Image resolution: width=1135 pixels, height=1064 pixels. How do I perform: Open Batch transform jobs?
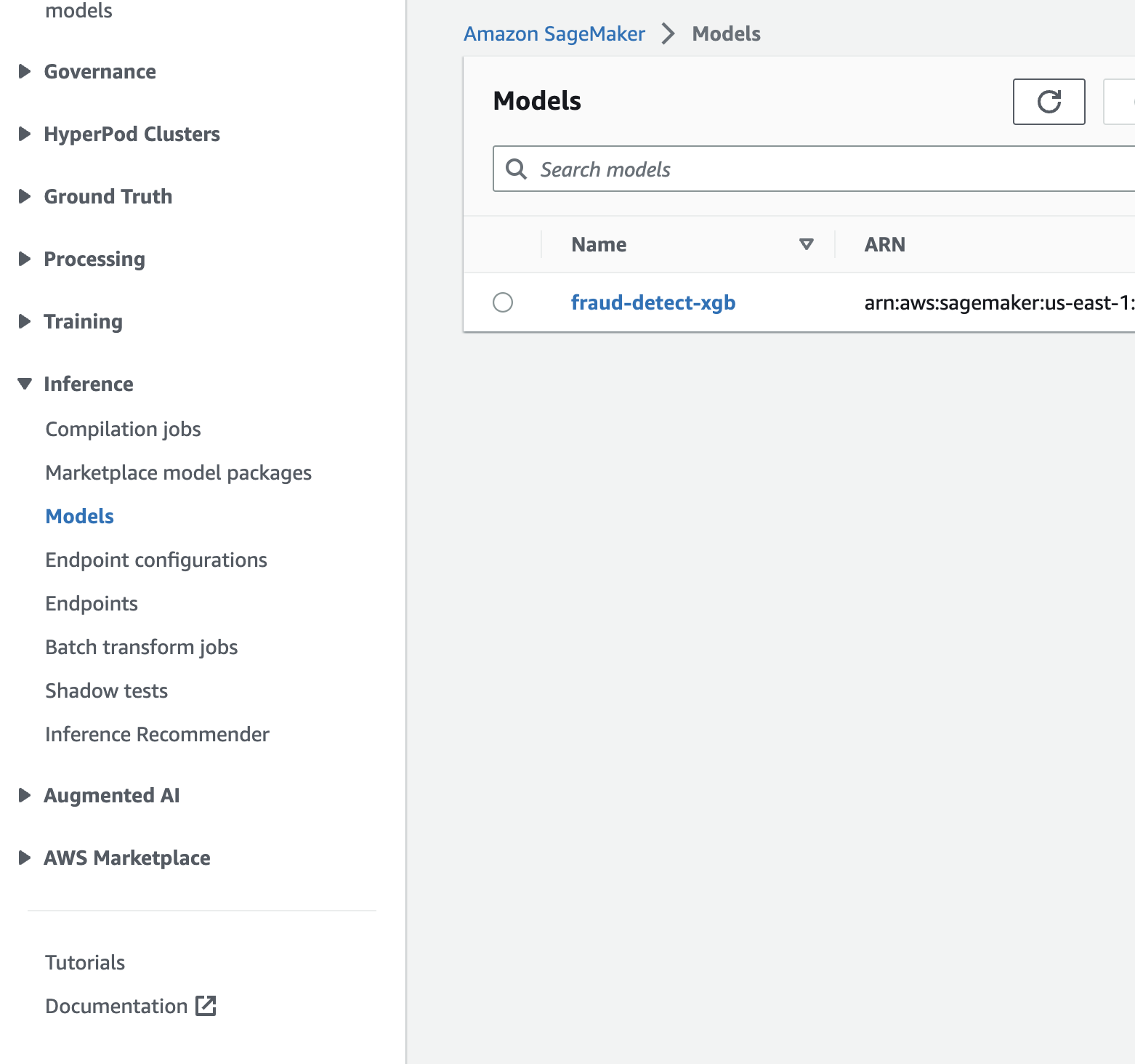coord(142,647)
